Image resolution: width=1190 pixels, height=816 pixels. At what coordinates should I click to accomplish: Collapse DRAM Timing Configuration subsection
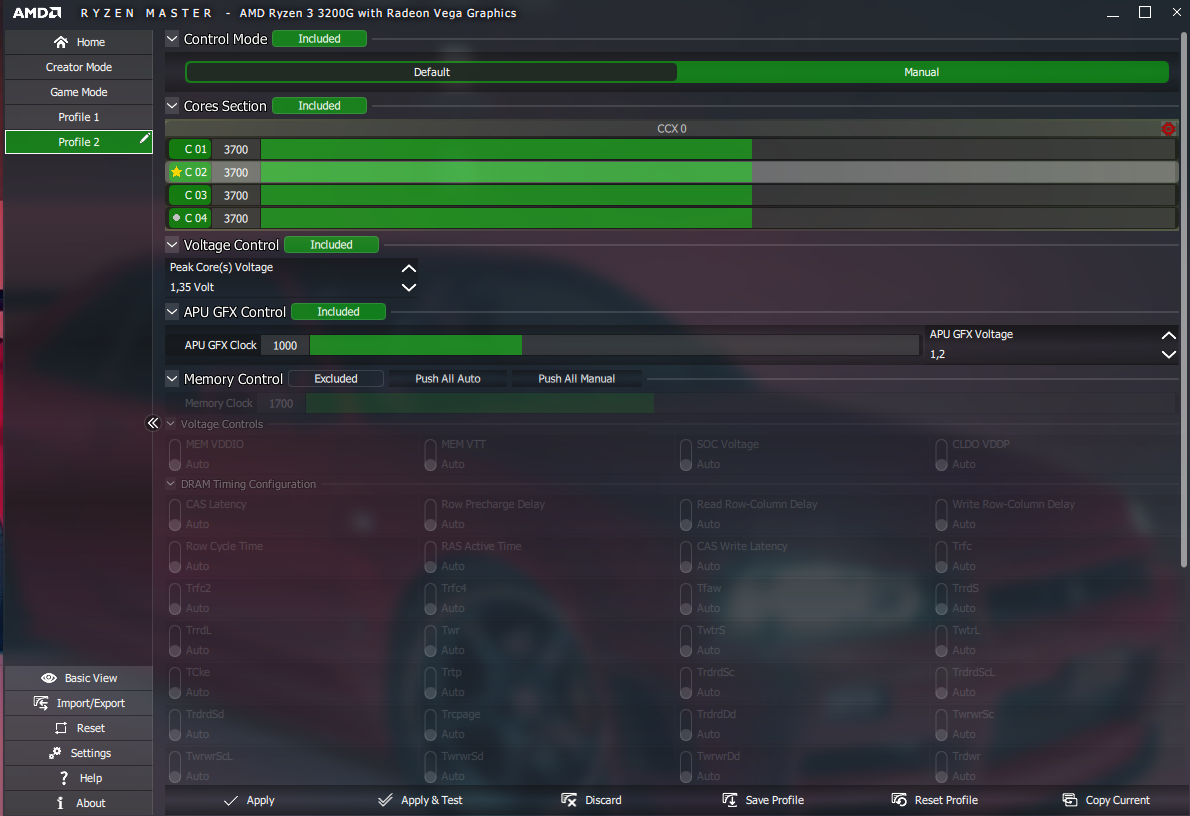[171, 484]
